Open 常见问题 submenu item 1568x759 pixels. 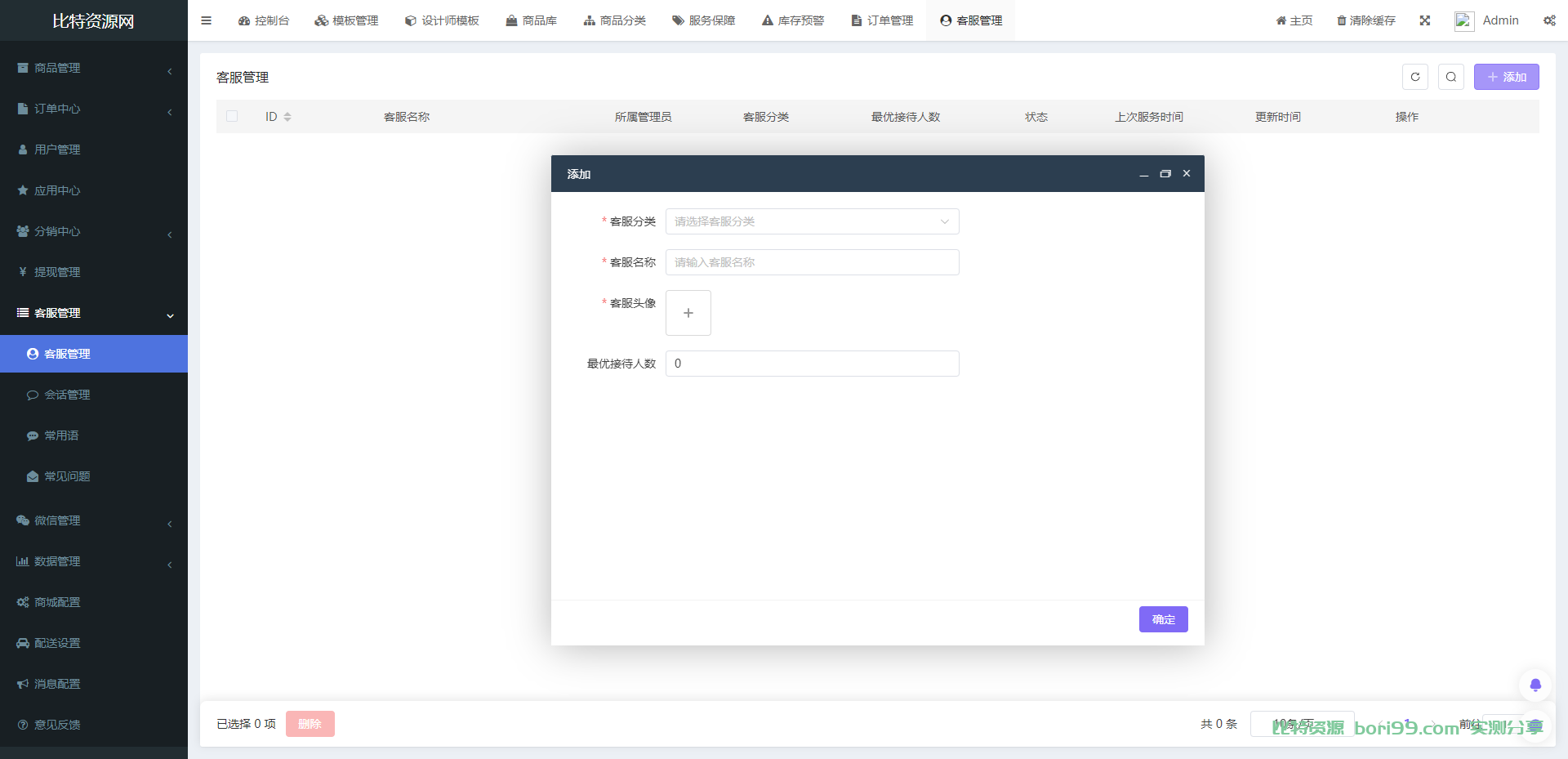click(x=94, y=476)
